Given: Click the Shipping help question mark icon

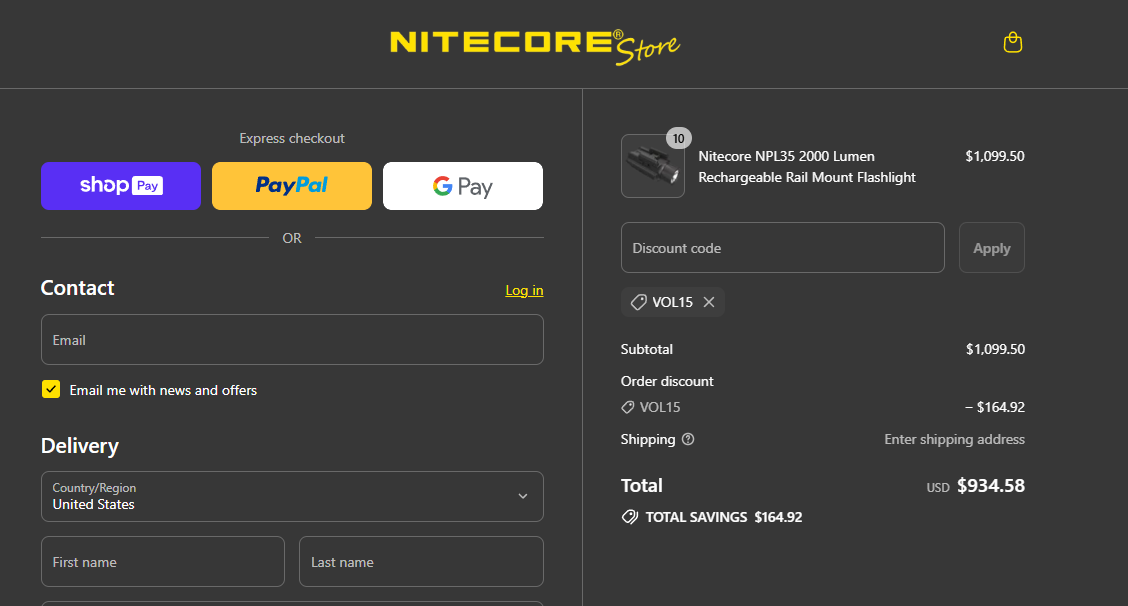Looking at the screenshot, I should coord(688,439).
